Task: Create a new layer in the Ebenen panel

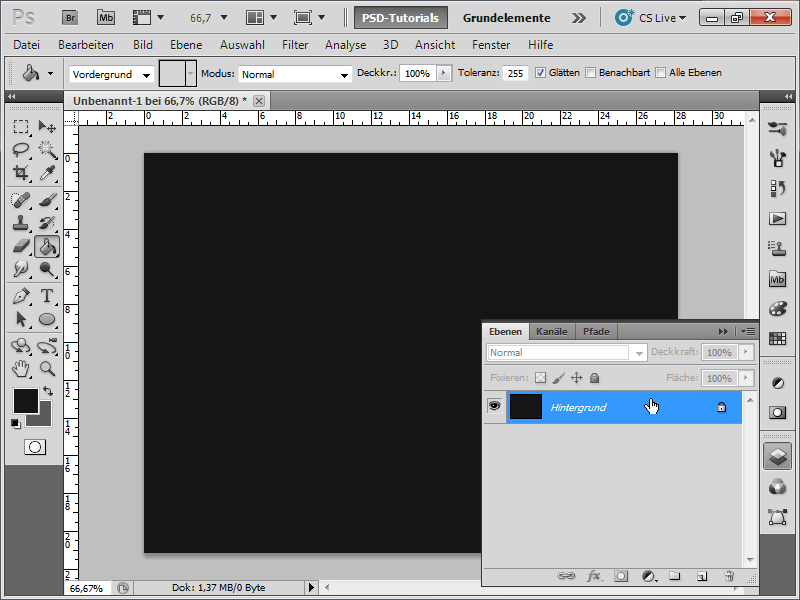Action: point(702,576)
